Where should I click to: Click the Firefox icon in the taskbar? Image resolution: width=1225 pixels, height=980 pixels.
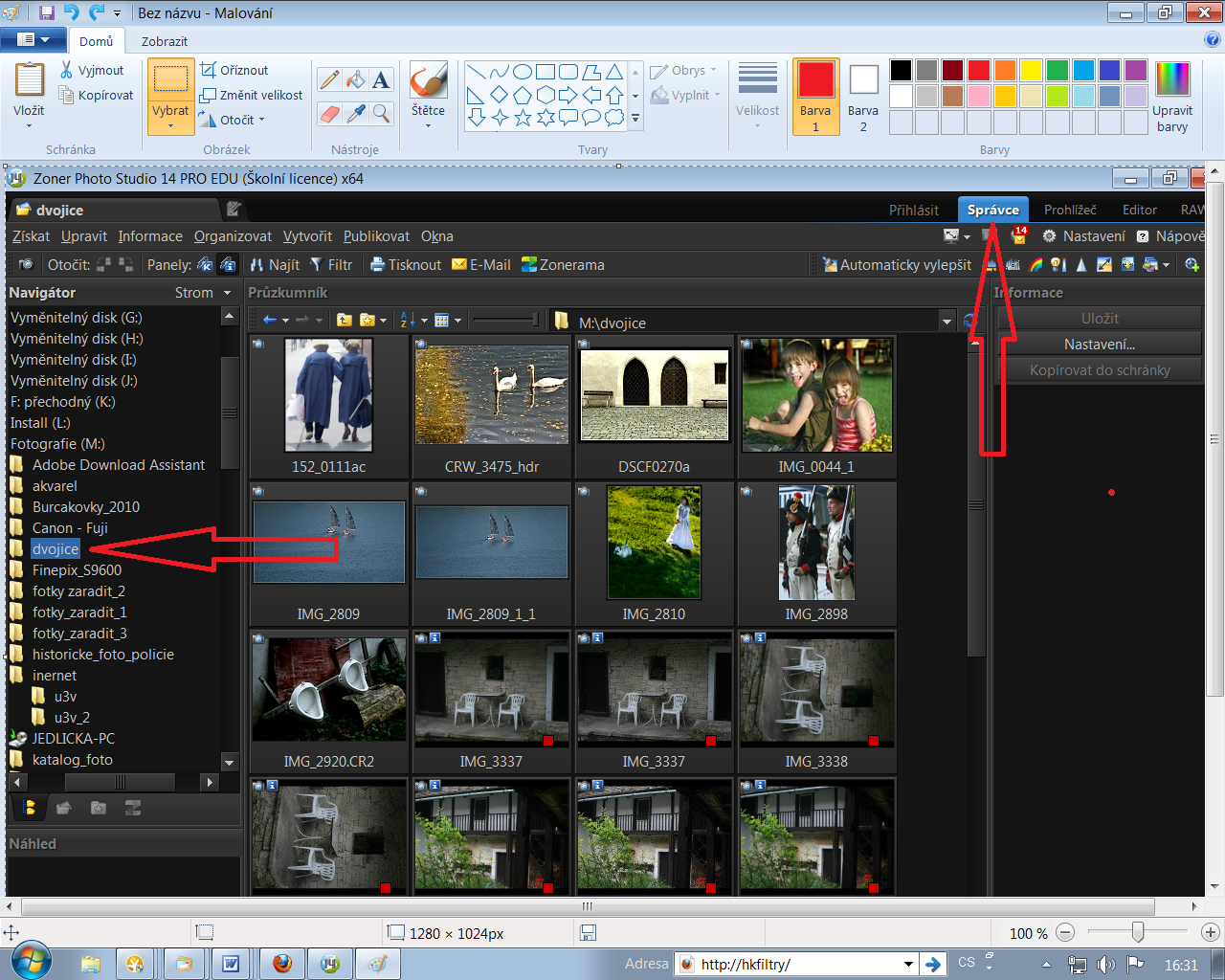point(281,964)
